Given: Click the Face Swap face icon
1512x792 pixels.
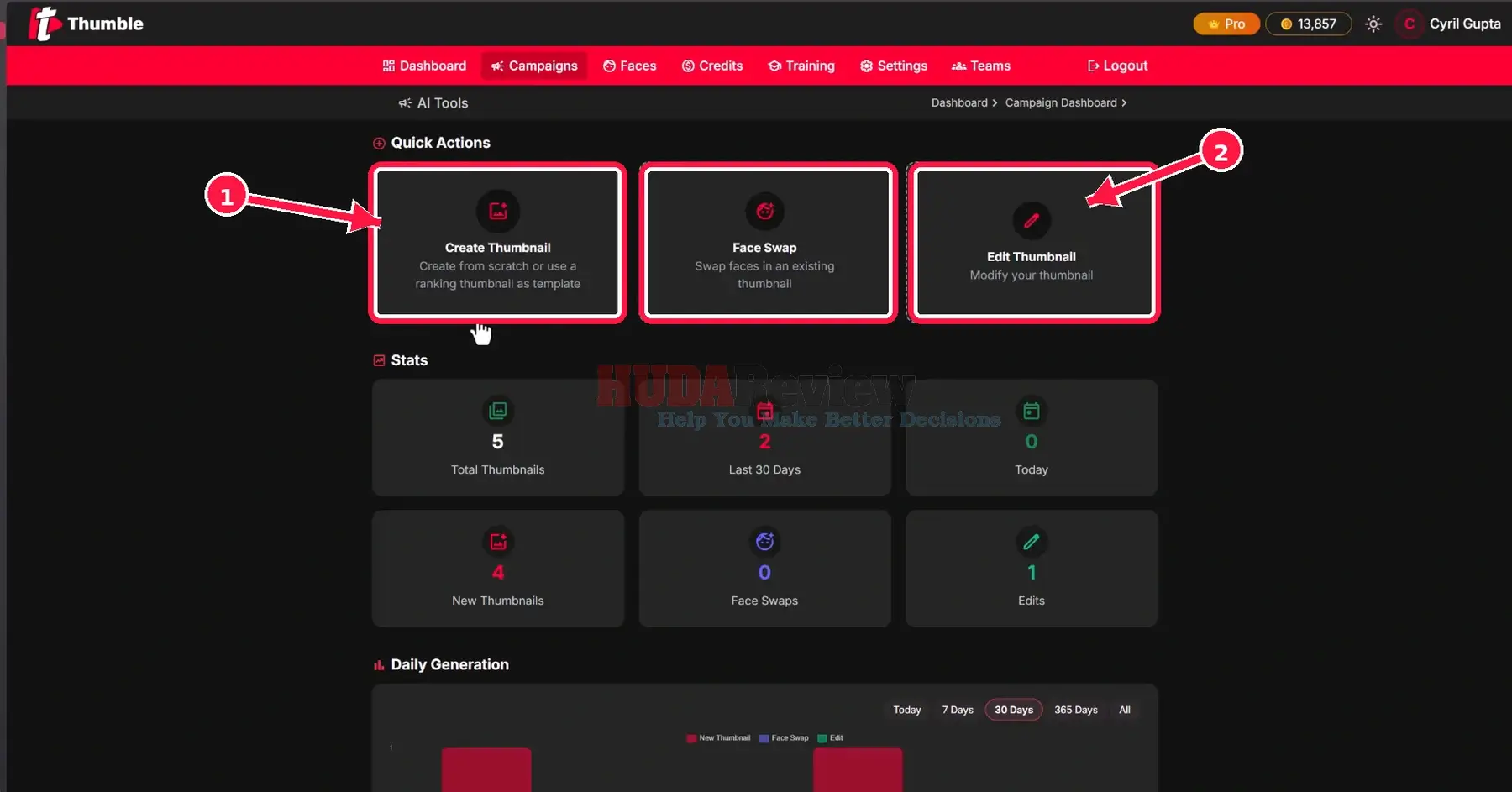Looking at the screenshot, I should 764,211.
